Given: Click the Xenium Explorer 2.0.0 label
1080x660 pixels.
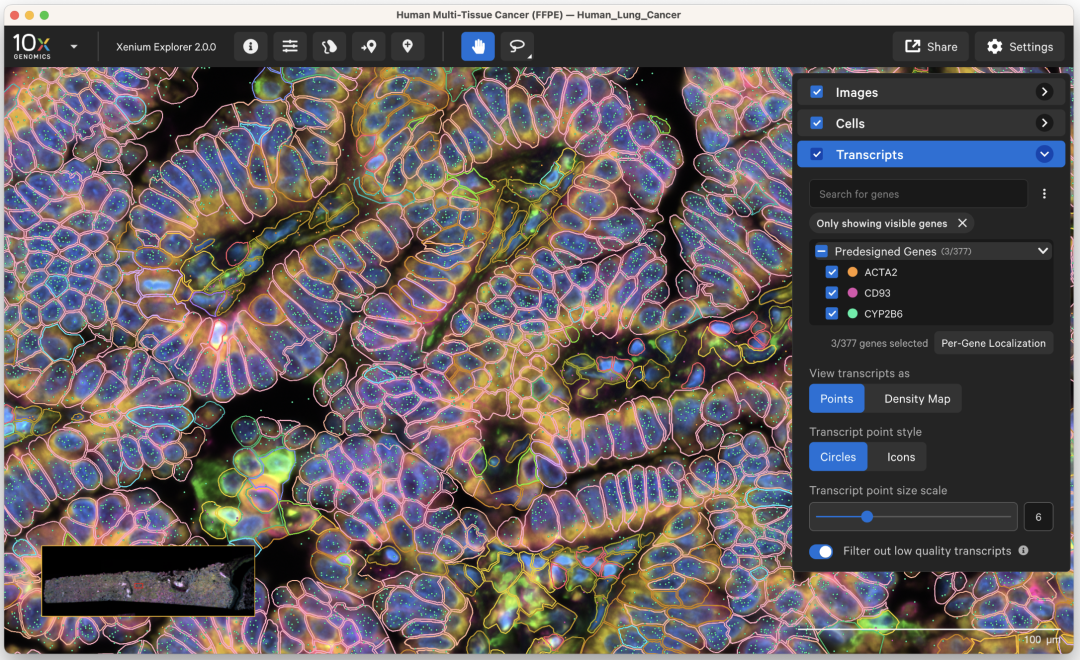Looking at the screenshot, I should 166,47.
